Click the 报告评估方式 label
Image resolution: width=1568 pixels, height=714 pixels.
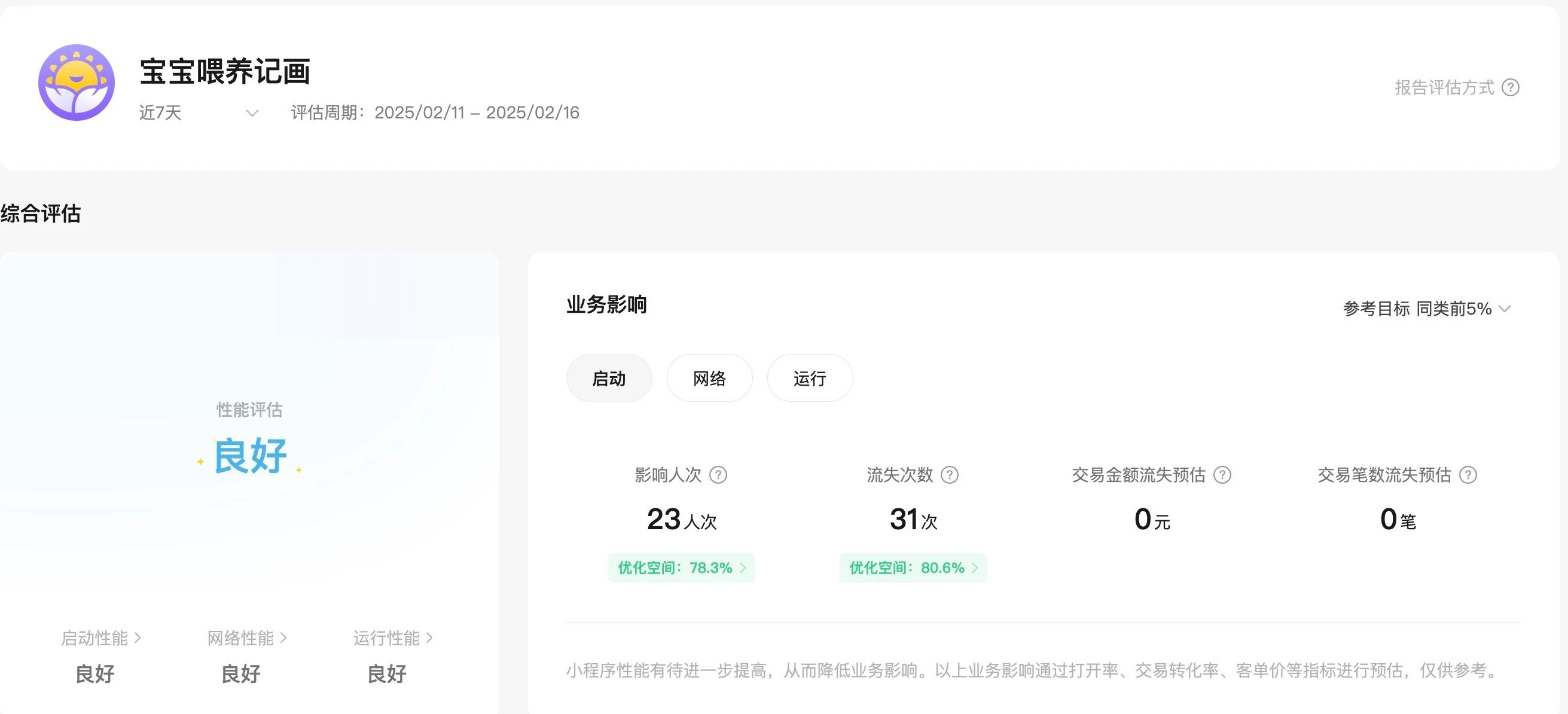(x=1444, y=88)
